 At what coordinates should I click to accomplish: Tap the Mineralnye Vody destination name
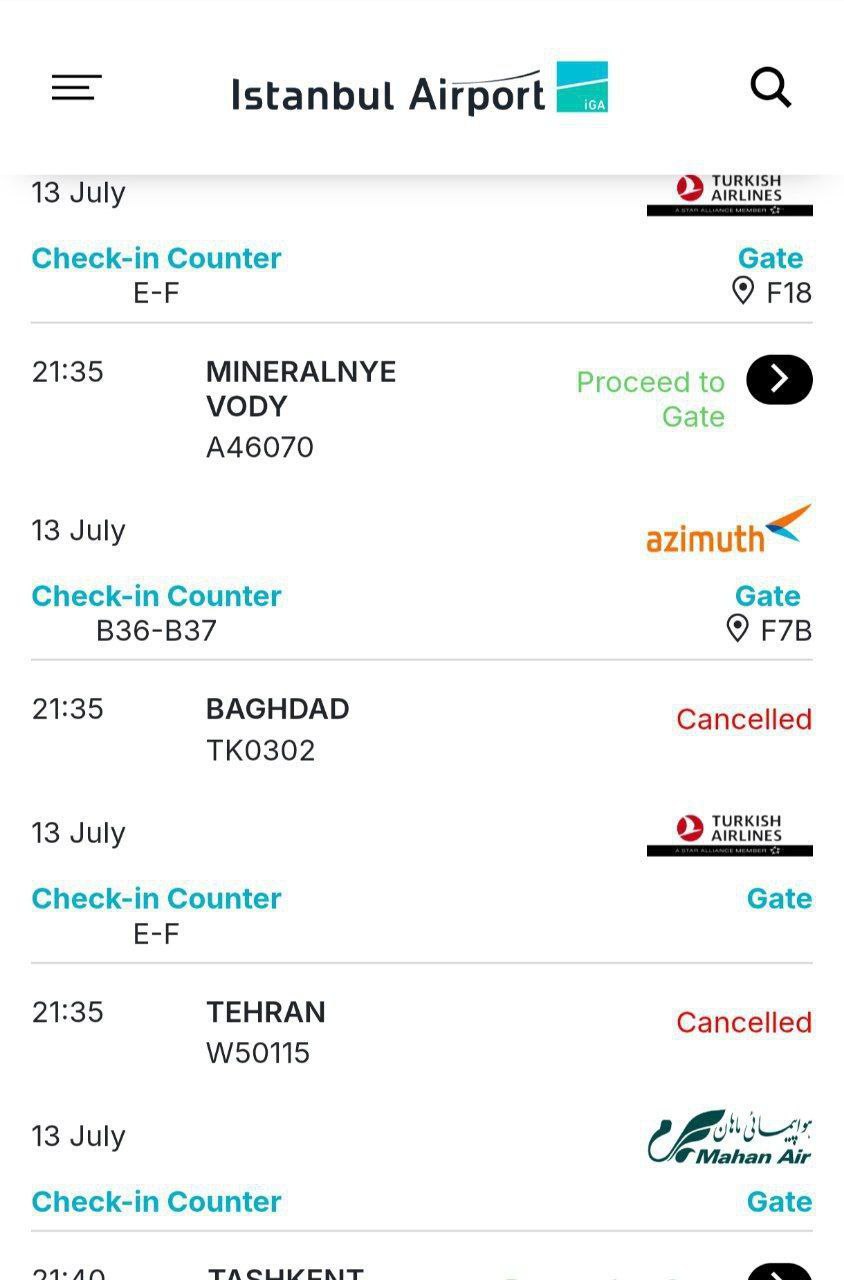point(301,389)
